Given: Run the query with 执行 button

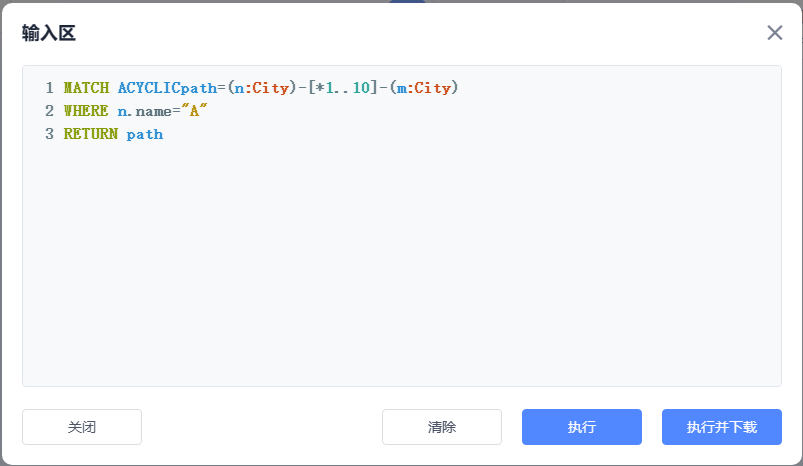Looking at the screenshot, I should 581,427.
